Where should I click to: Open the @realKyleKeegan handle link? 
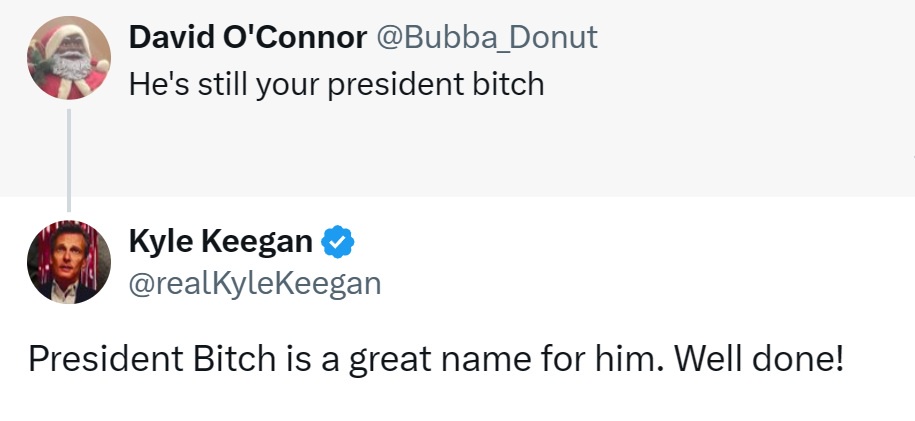click(x=255, y=283)
